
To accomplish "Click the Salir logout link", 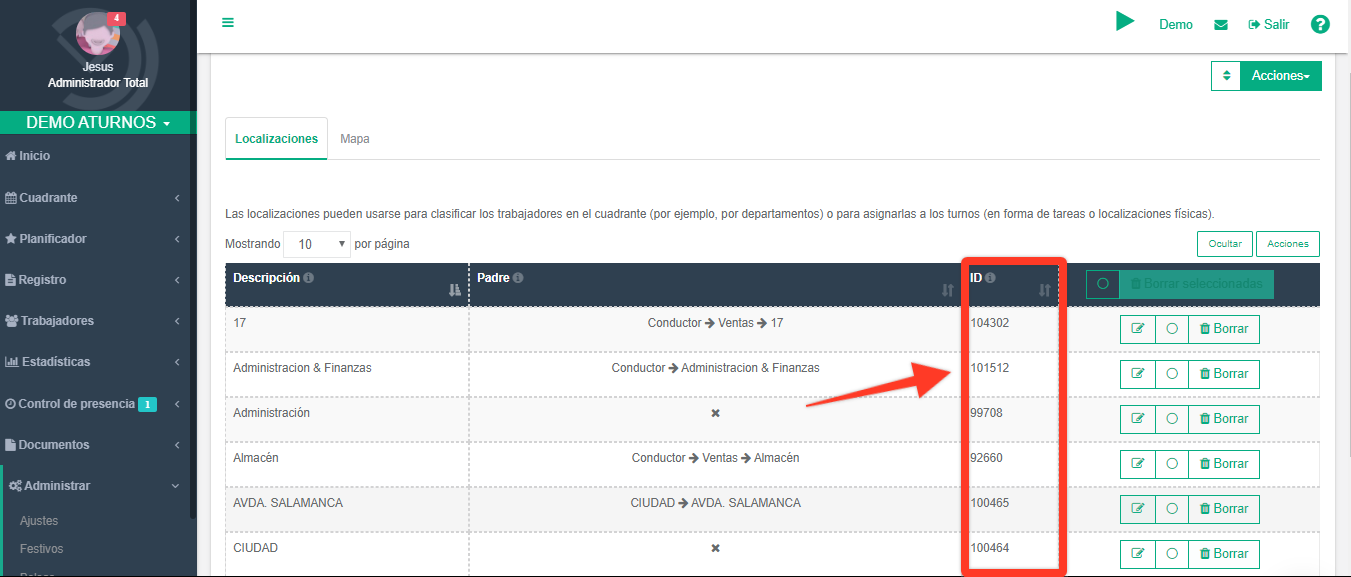I will [1269, 25].
